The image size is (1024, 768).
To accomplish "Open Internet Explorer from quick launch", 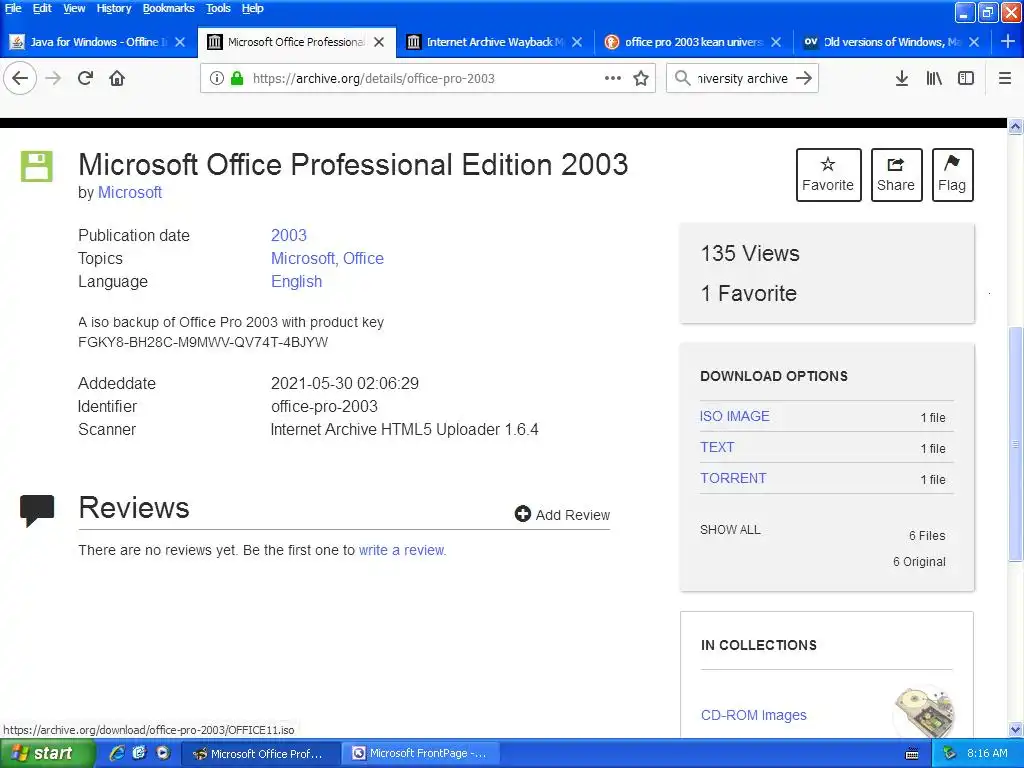I will 117,753.
